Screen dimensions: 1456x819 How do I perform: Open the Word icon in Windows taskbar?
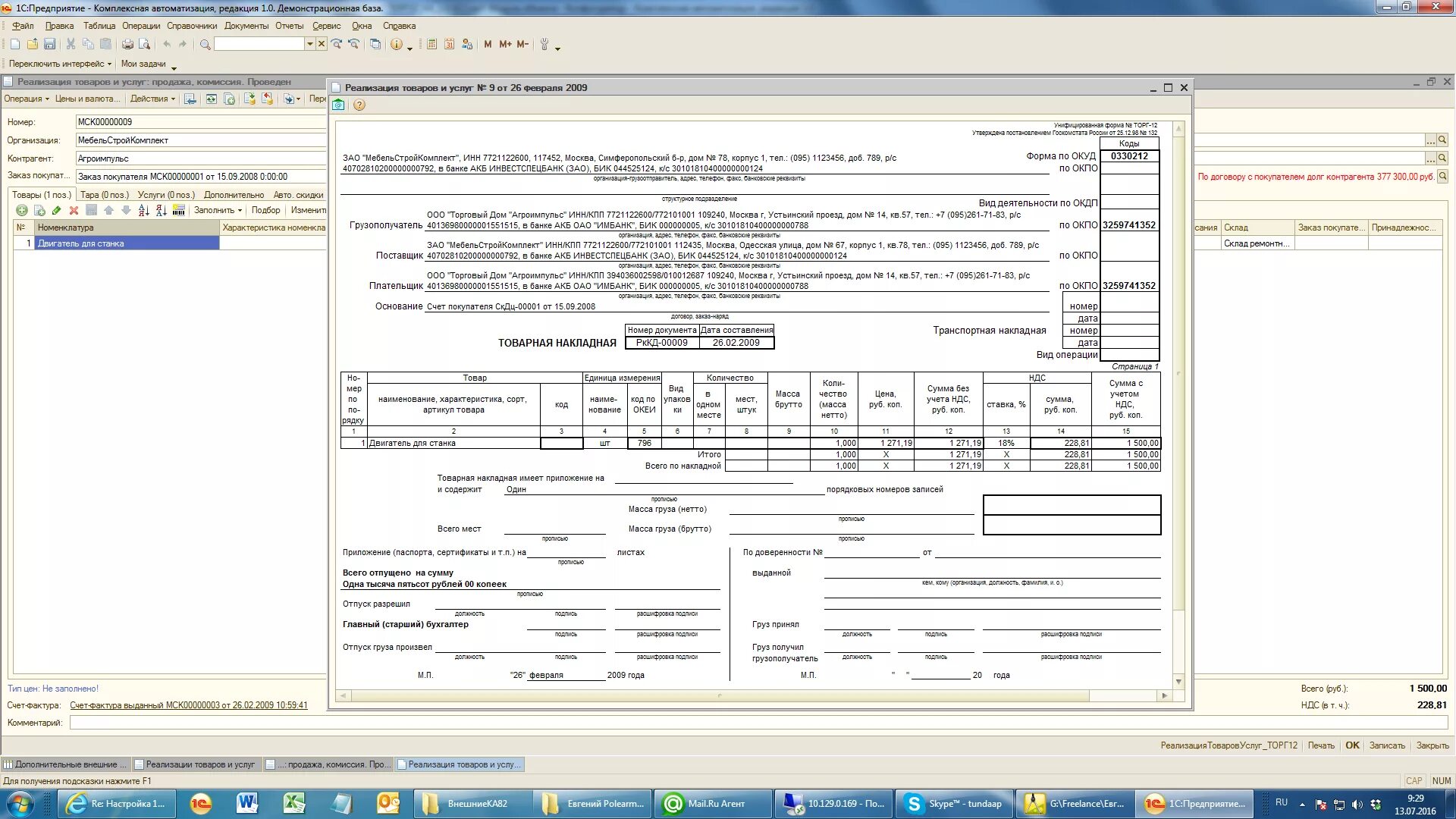[x=247, y=803]
